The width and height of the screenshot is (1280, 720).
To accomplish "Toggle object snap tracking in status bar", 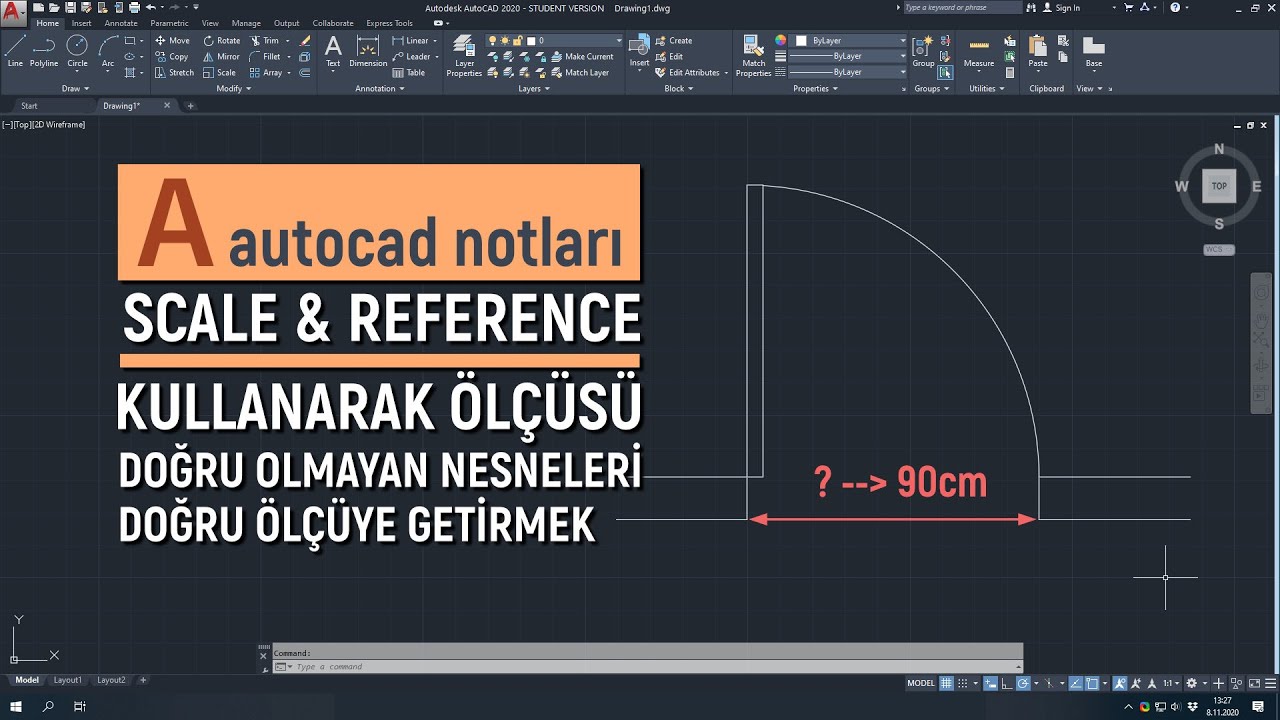I will click(x=1073, y=683).
